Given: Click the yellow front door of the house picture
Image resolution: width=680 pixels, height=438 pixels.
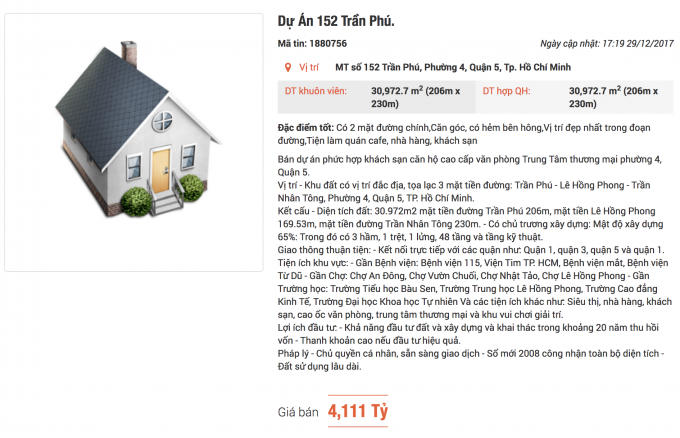Looking at the screenshot, I should (x=161, y=170).
